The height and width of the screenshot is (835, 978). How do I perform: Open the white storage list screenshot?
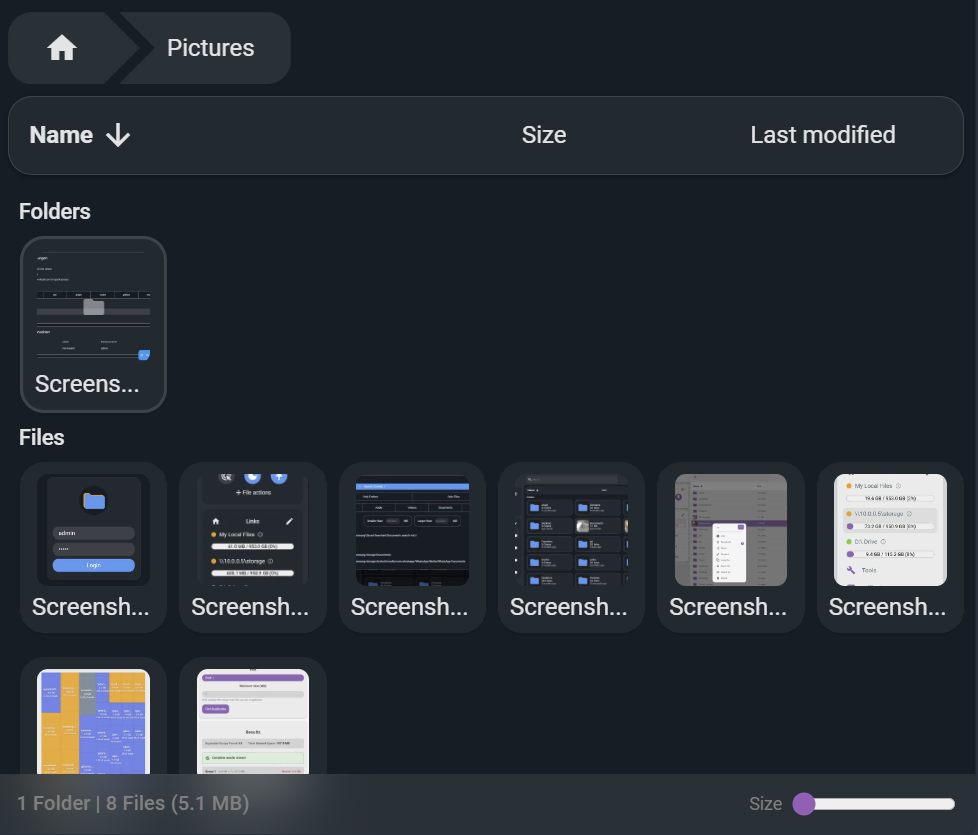click(889, 530)
